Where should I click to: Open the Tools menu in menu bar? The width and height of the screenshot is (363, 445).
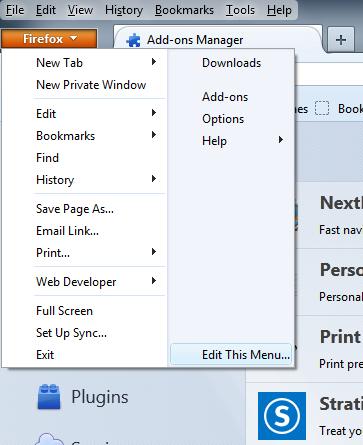click(240, 10)
